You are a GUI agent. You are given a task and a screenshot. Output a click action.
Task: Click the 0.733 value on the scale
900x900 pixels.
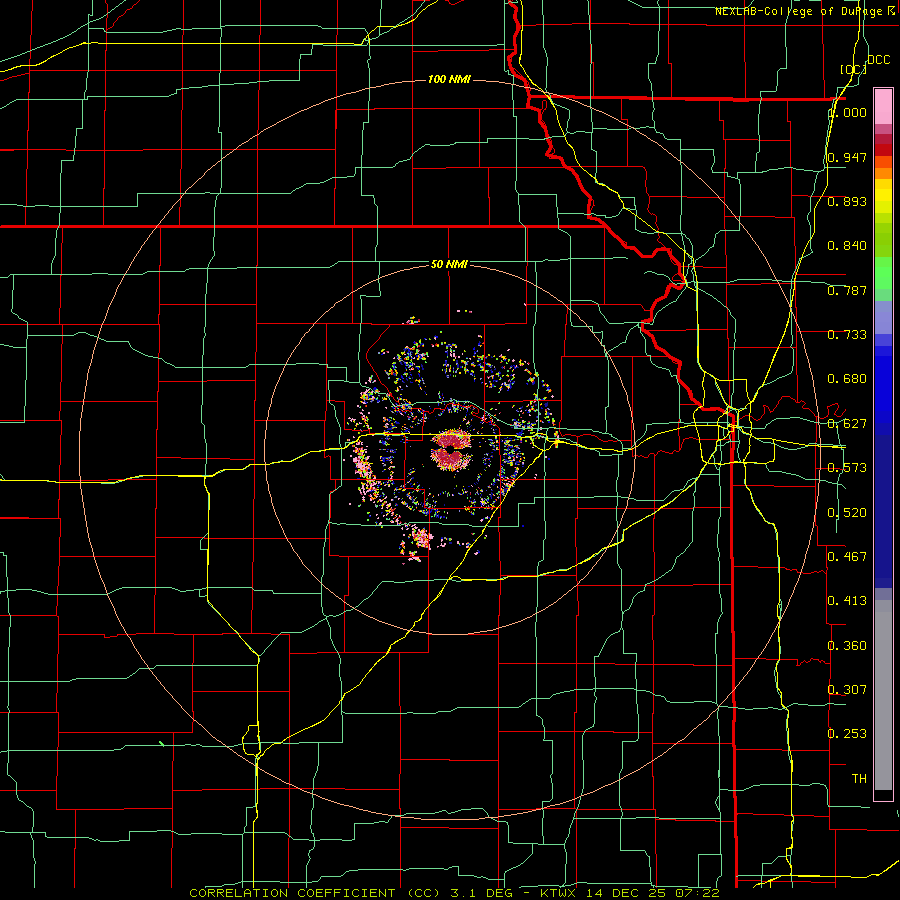[x=847, y=334]
